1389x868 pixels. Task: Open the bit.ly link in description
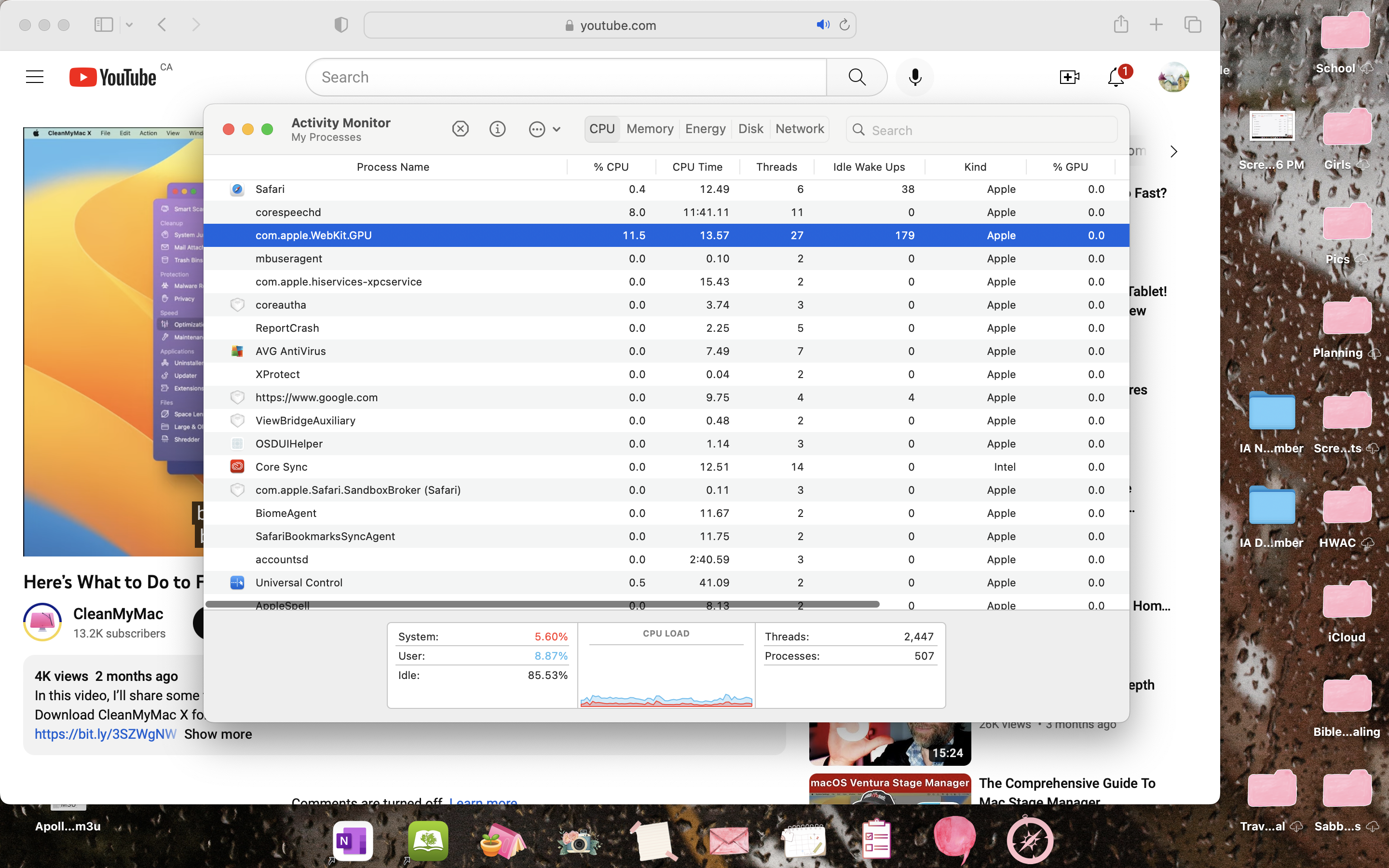106,734
